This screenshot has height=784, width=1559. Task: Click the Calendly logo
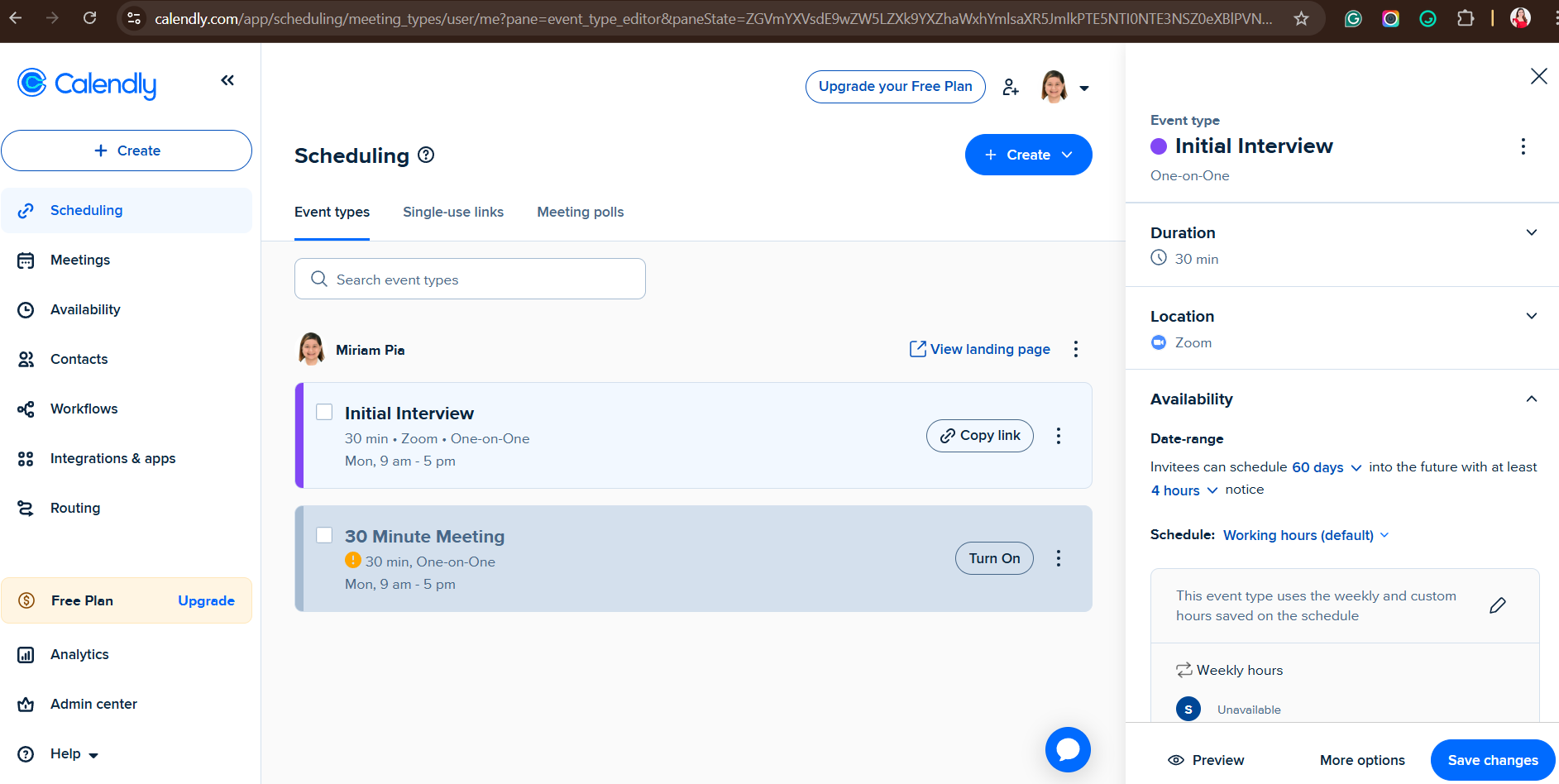click(x=87, y=84)
